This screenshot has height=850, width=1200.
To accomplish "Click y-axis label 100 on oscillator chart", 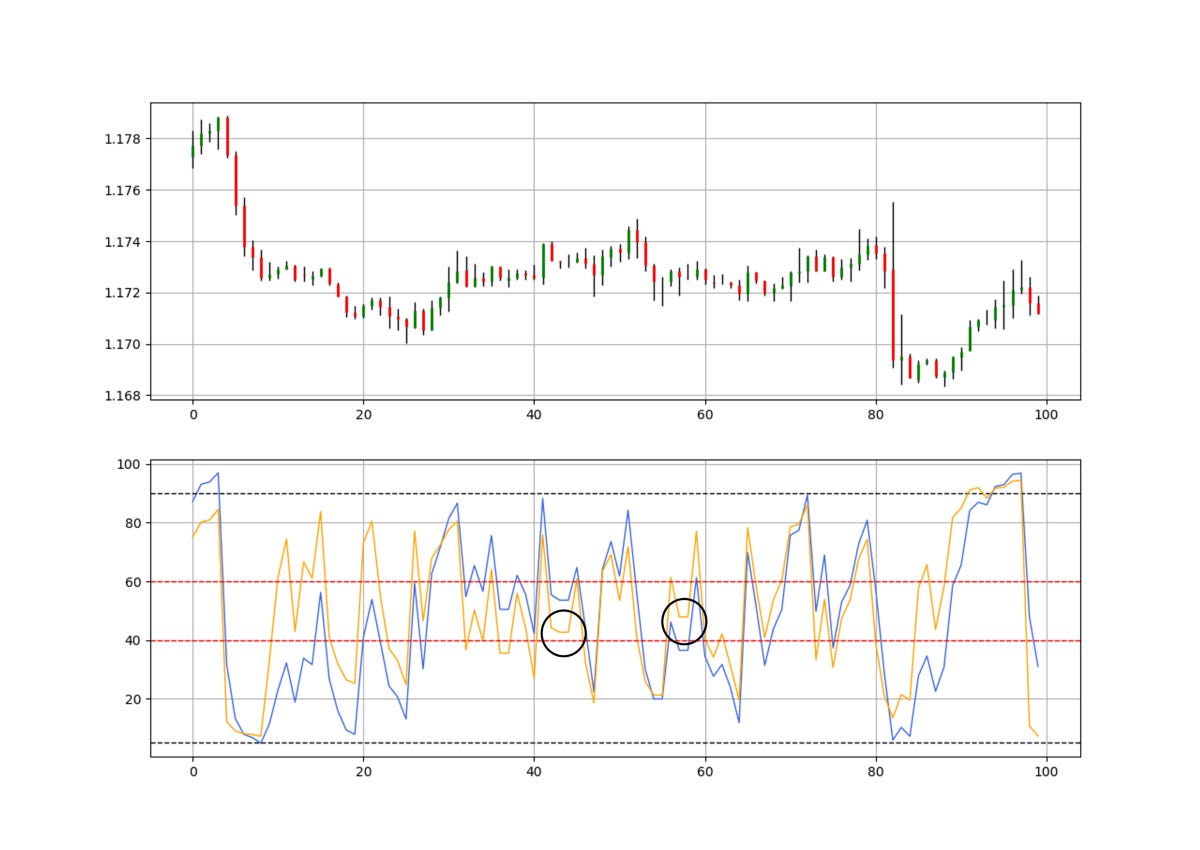I will [x=130, y=465].
